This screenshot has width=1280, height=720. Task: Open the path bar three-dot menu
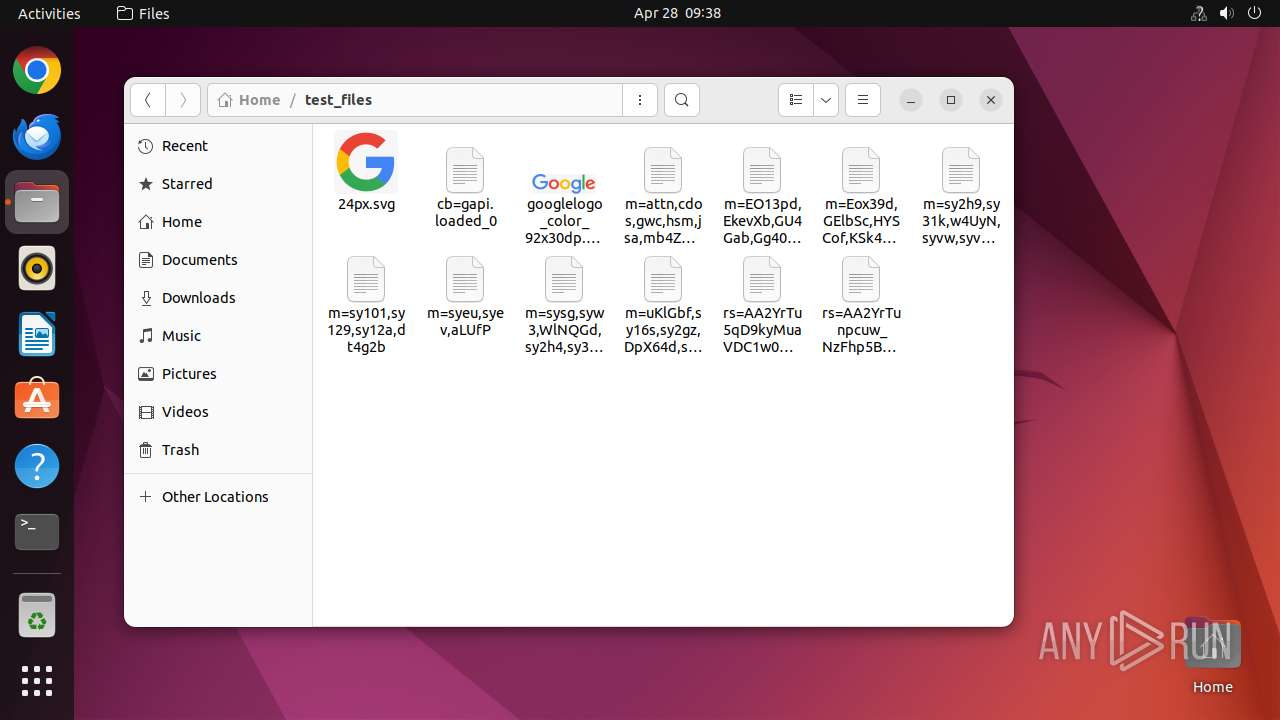click(640, 100)
